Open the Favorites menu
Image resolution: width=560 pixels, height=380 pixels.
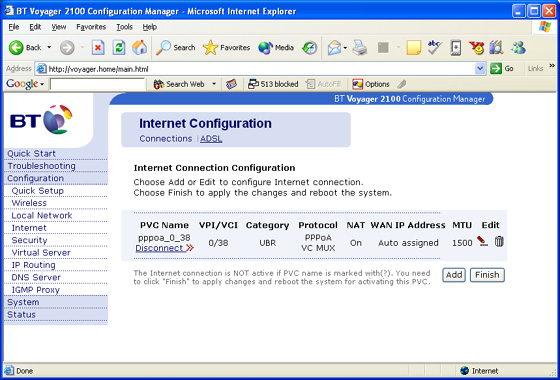click(91, 27)
